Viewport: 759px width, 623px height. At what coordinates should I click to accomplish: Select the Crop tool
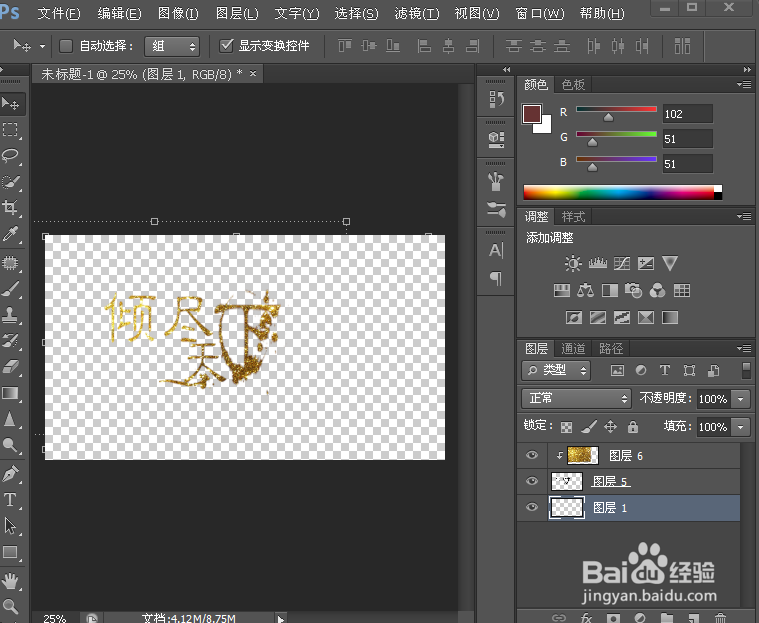10,208
